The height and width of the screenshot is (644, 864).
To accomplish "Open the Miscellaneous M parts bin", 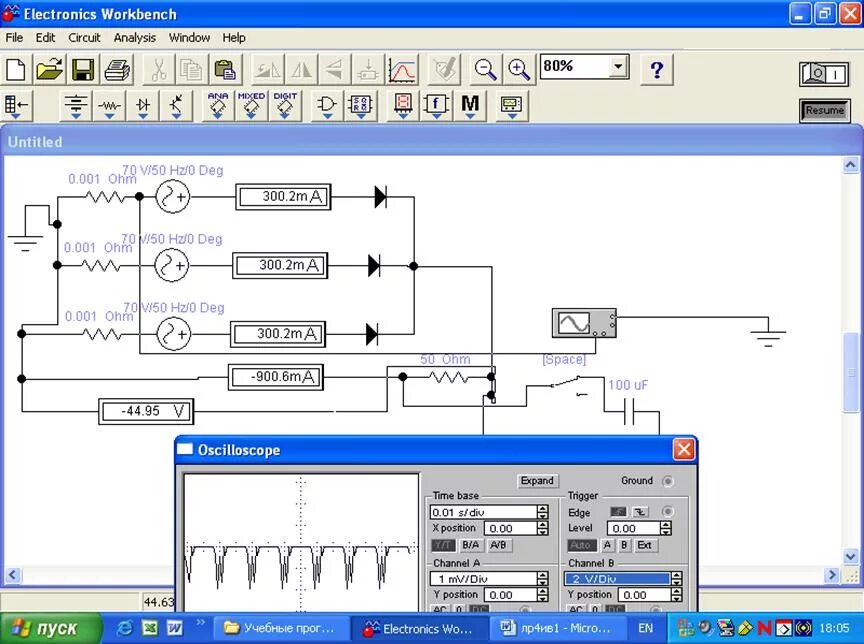I will (x=470, y=105).
